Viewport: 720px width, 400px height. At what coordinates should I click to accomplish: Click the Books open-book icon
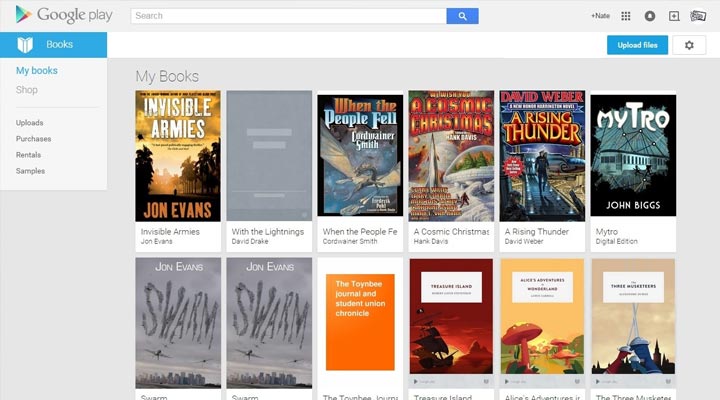(x=25, y=45)
